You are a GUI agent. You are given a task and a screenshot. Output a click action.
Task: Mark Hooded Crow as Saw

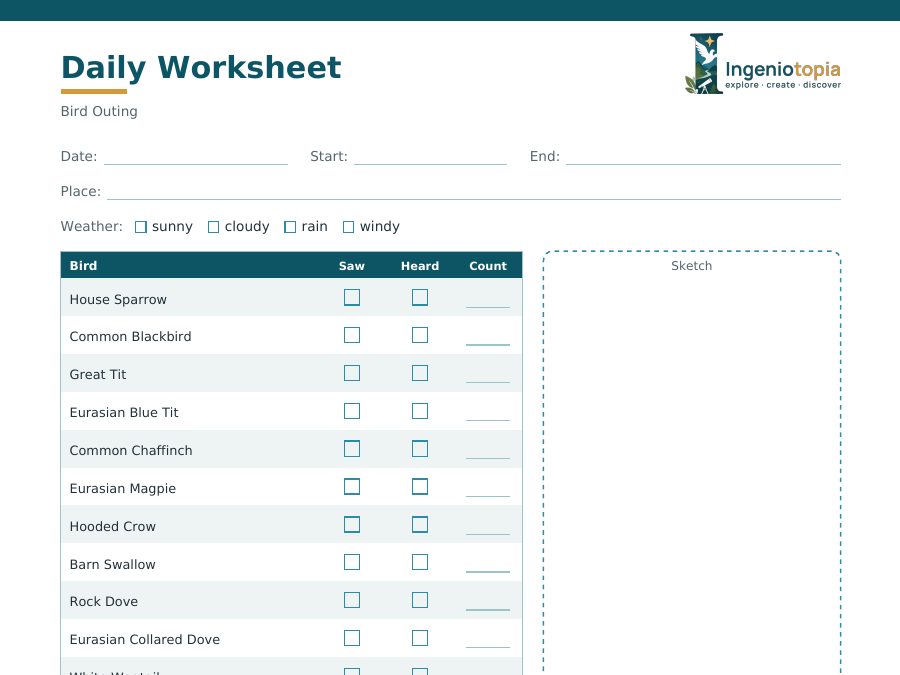pyautogui.click(x=352, y=525)
